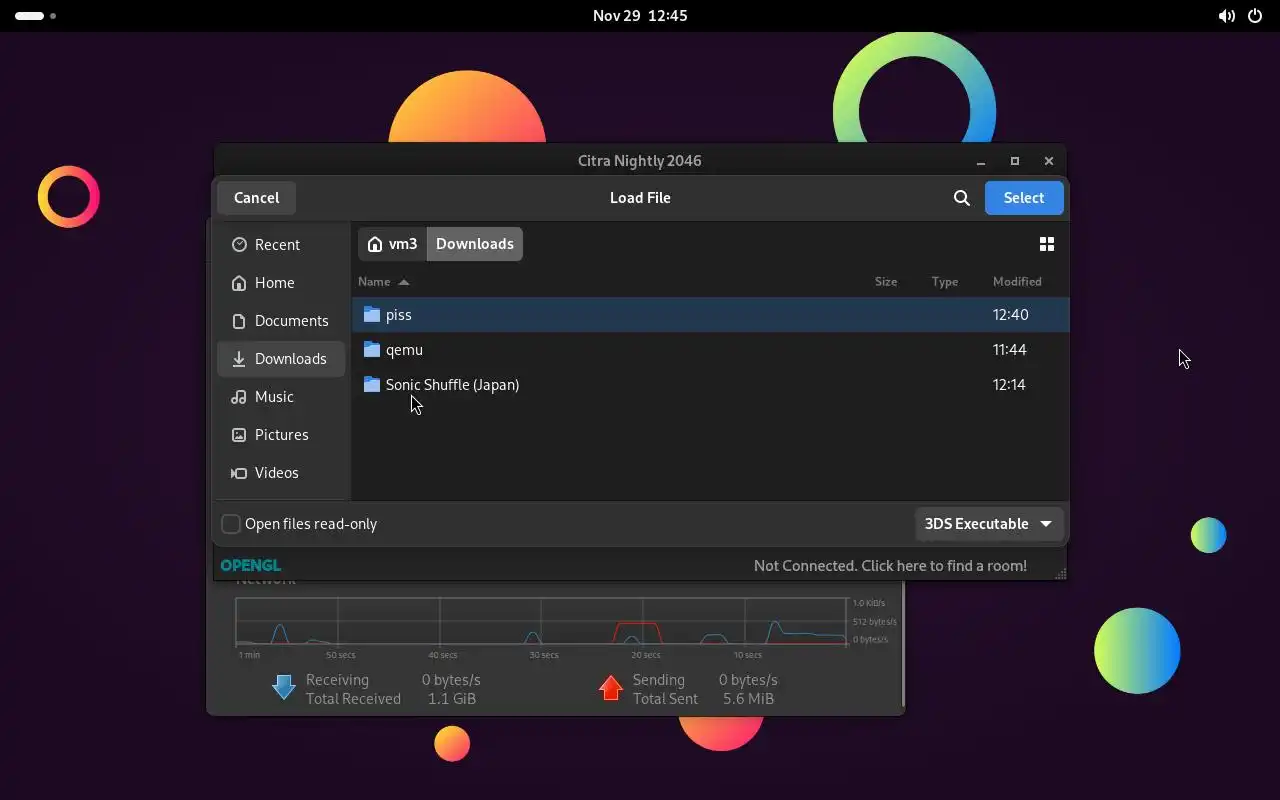
Task: Click the Total Received 1.1 GiB value
Action: (x=452, y=699)
